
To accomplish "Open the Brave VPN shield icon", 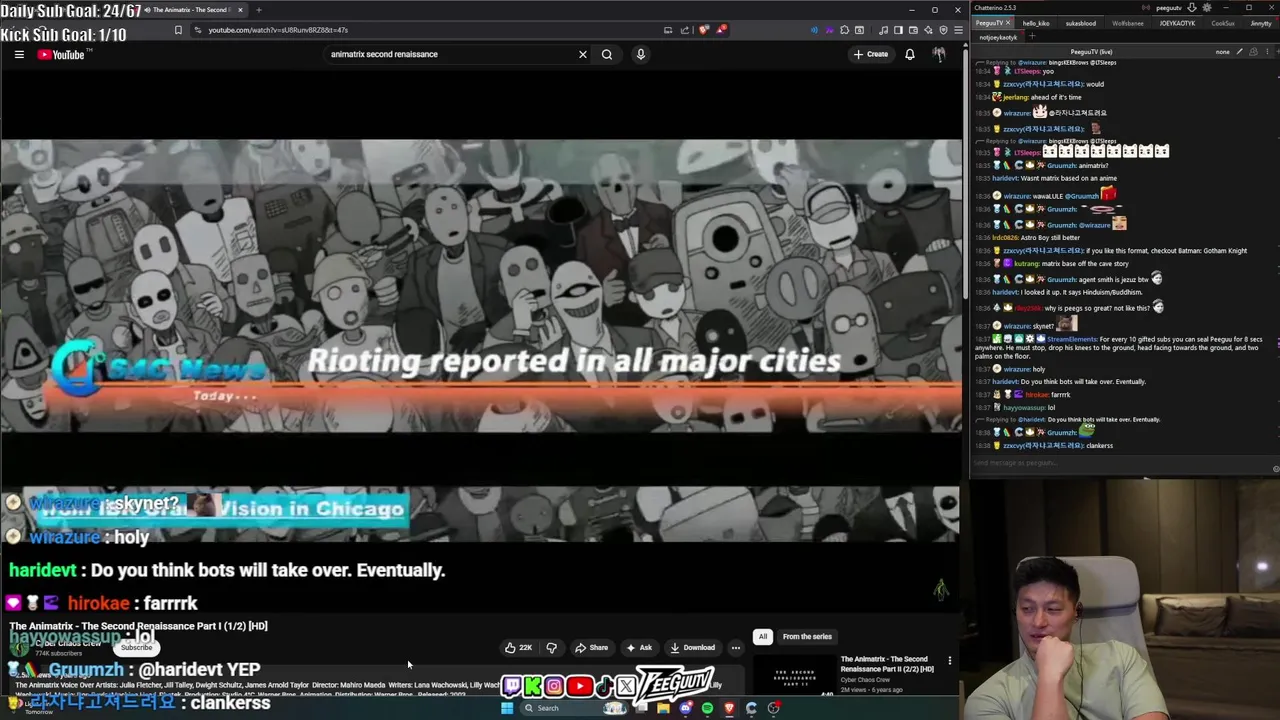I will point(943,30).
